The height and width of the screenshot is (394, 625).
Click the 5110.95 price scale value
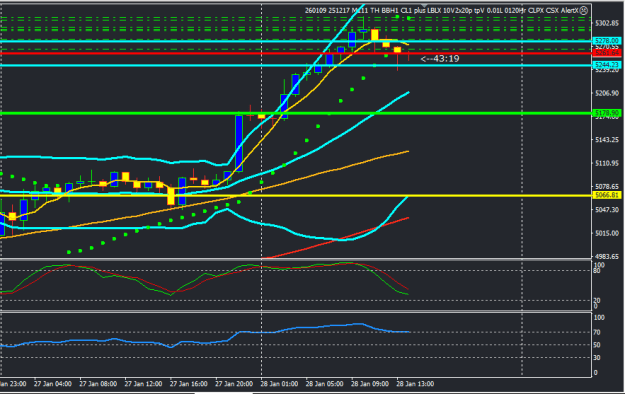pos(607,163)
